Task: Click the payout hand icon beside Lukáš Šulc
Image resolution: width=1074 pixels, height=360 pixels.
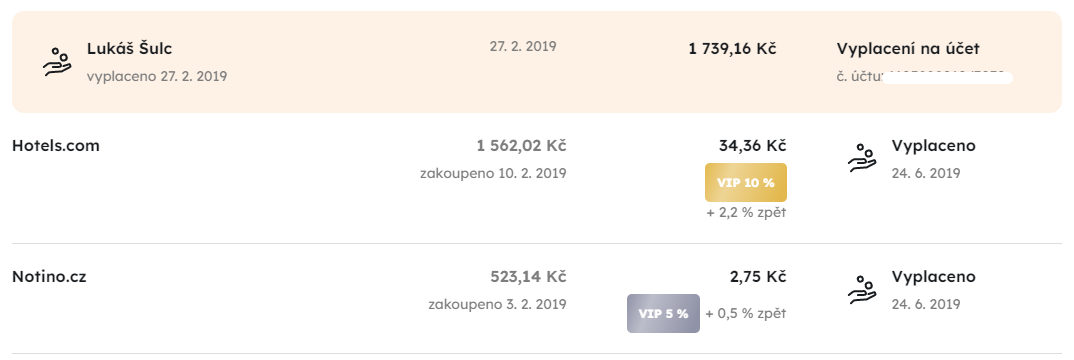Action: [57, 62]
